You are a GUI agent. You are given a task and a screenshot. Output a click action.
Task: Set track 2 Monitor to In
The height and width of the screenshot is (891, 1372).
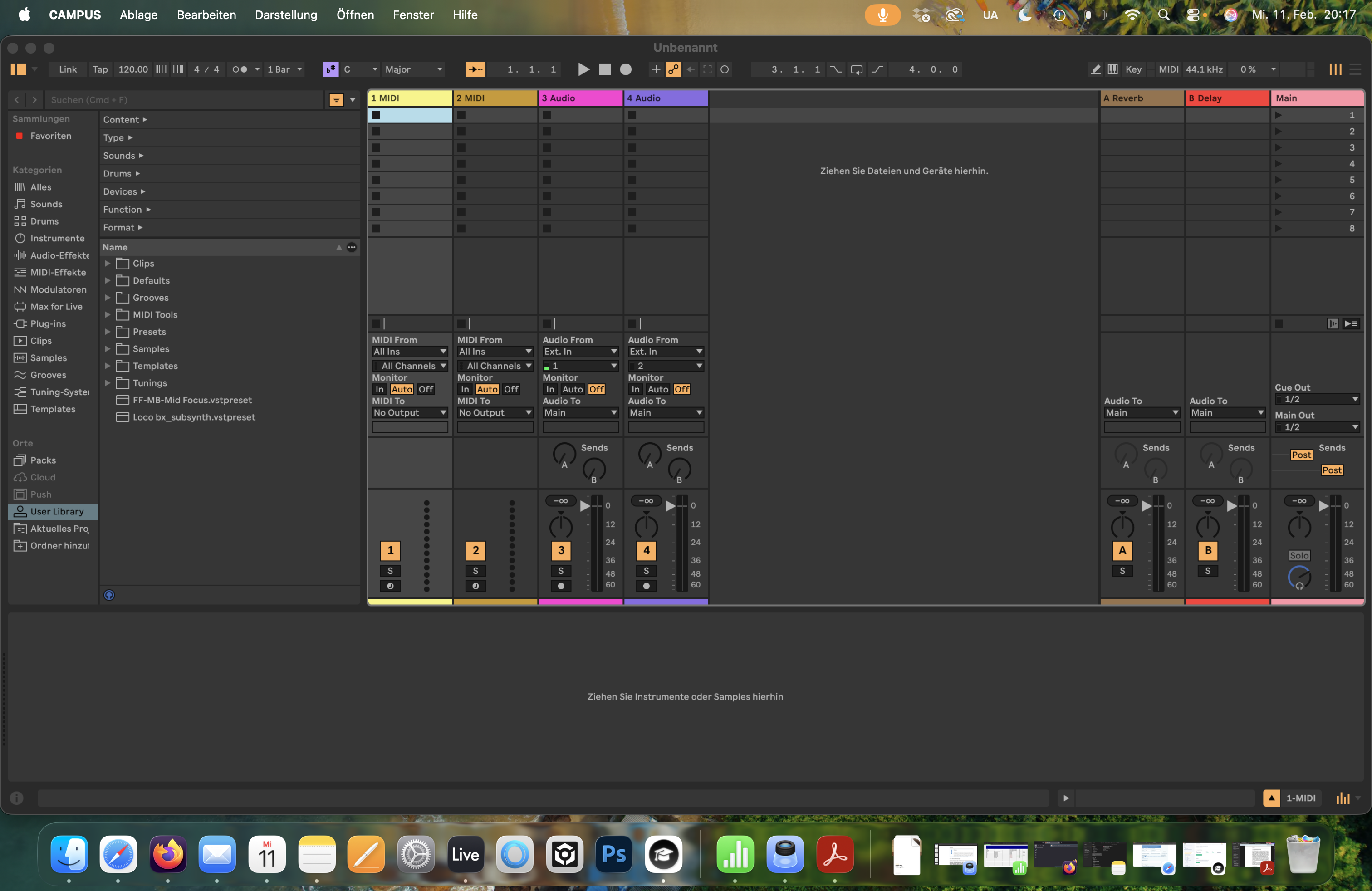pyautogui.click(x=465, y=389)
